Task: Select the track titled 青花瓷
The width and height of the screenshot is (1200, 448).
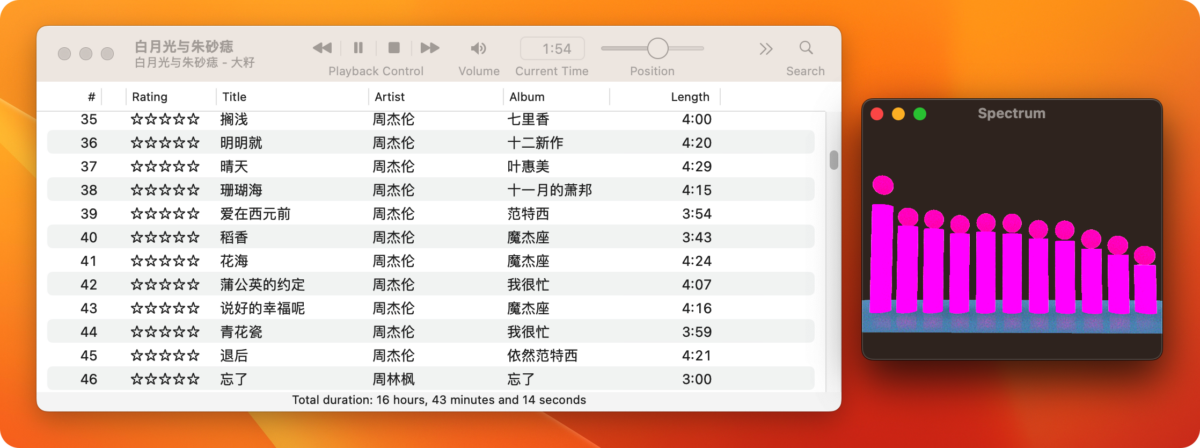Action: click(x=241, y=332)
